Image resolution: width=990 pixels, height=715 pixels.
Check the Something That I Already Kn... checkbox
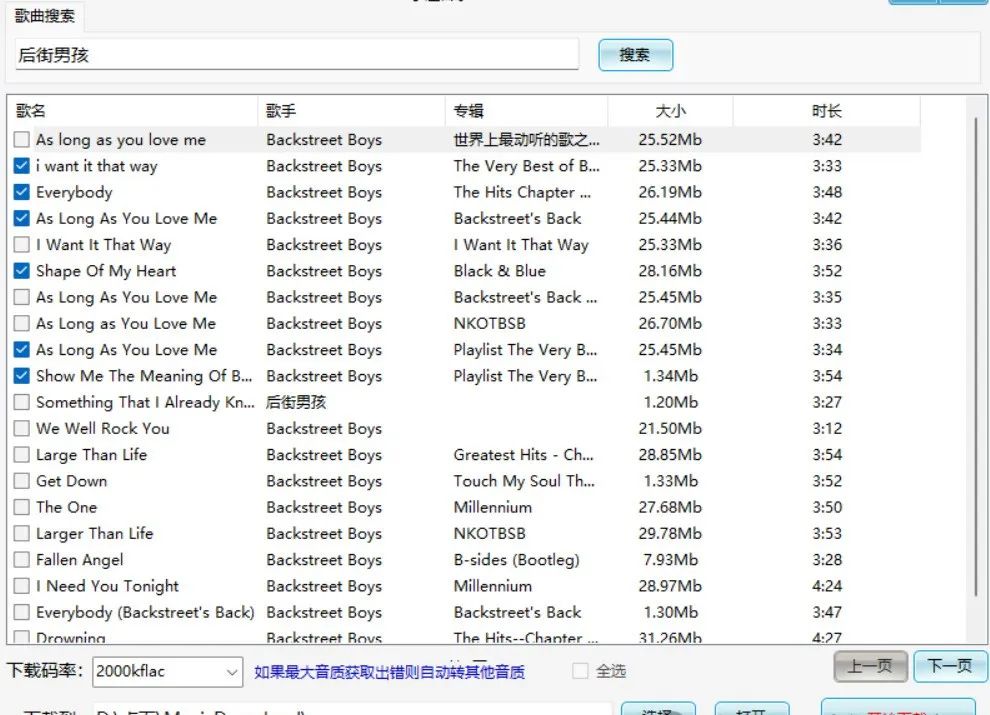coord(21,402)
